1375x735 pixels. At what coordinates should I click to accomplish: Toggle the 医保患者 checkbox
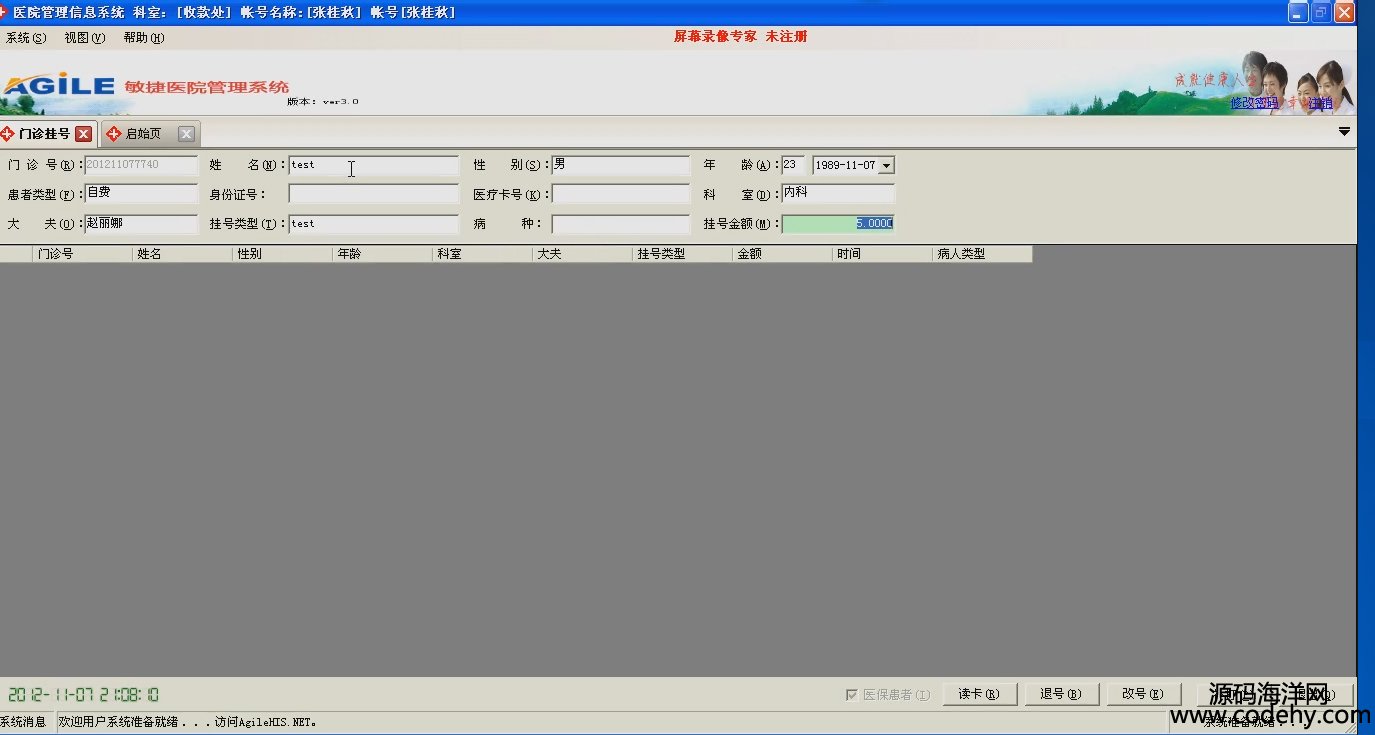click(852, 694)
